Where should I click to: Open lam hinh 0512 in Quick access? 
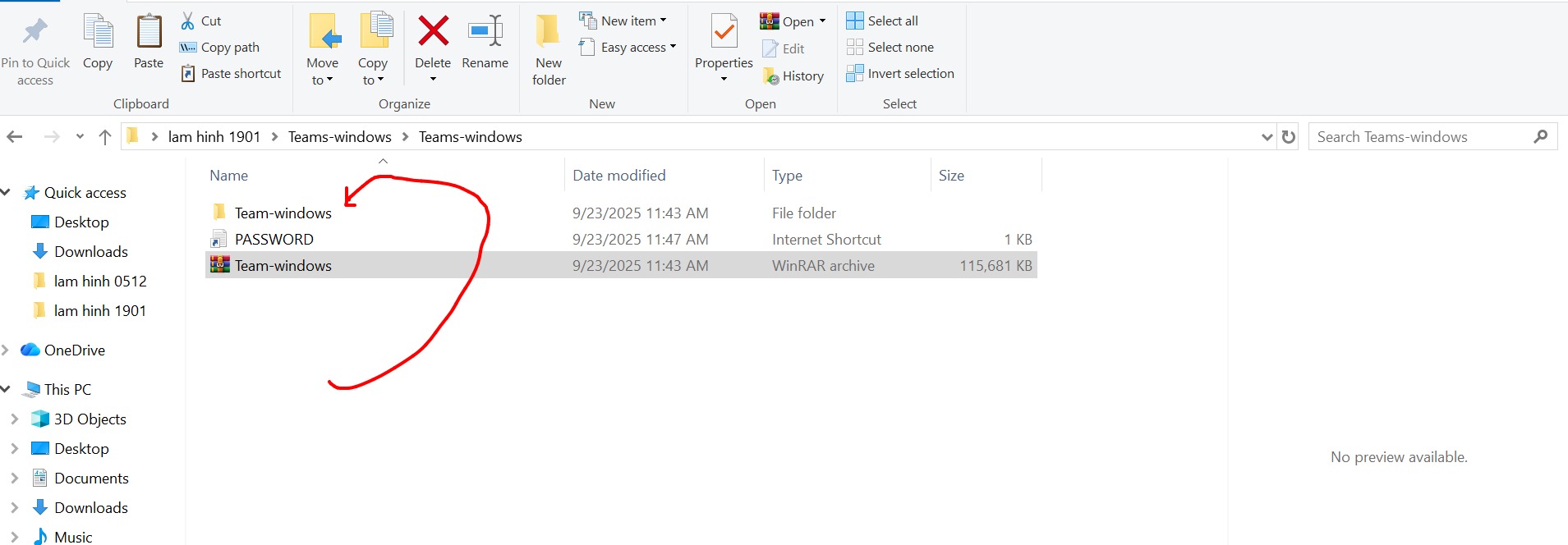(99, 282)
